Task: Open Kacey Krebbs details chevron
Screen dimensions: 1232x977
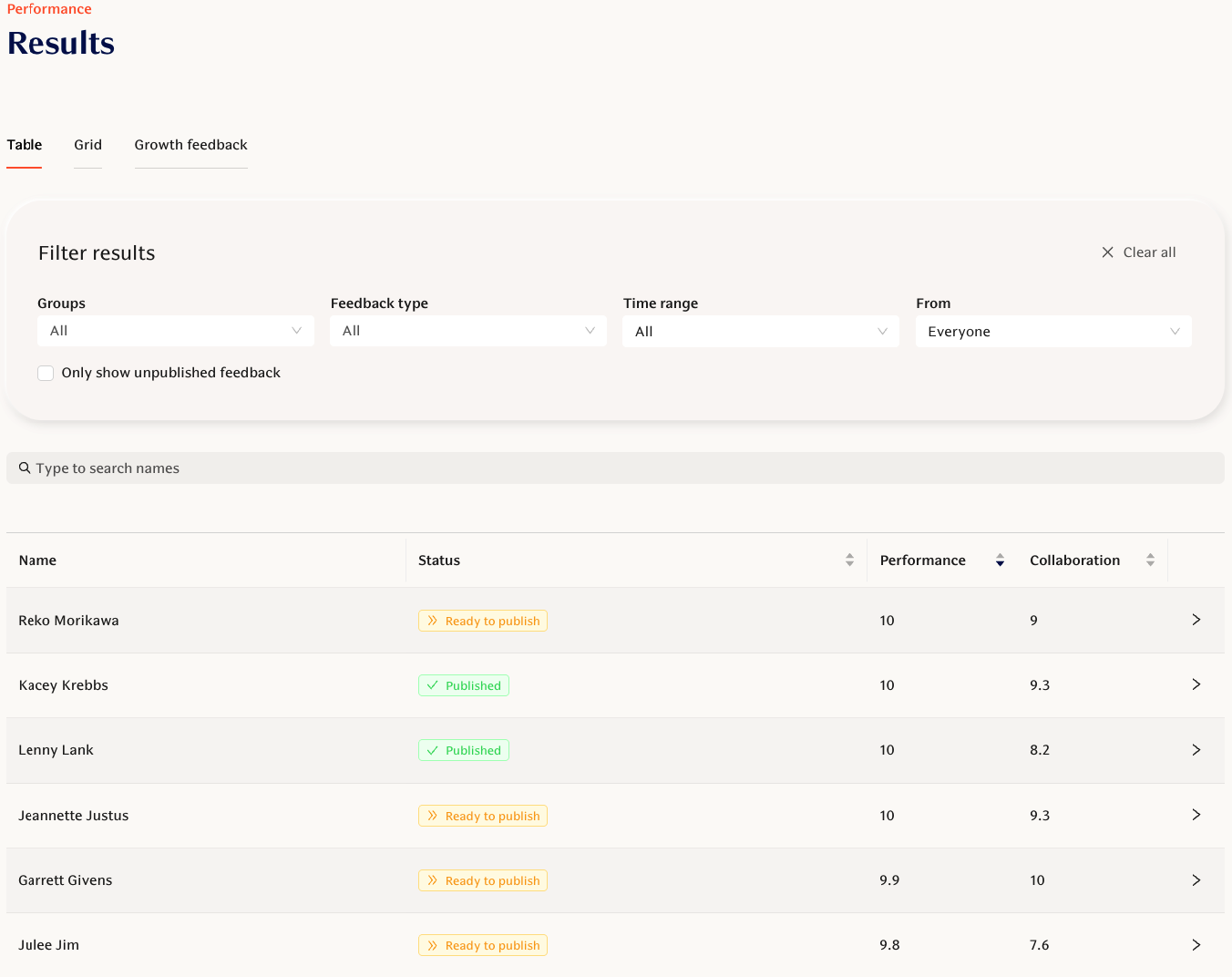Action: click(1196, 685)
